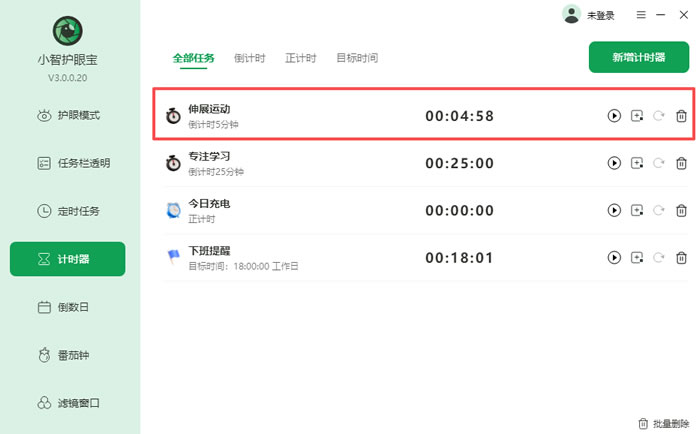The image size is (700, 434).
Task: Click the edit icon for 专注学习 timer
Action: coord(637,163)
